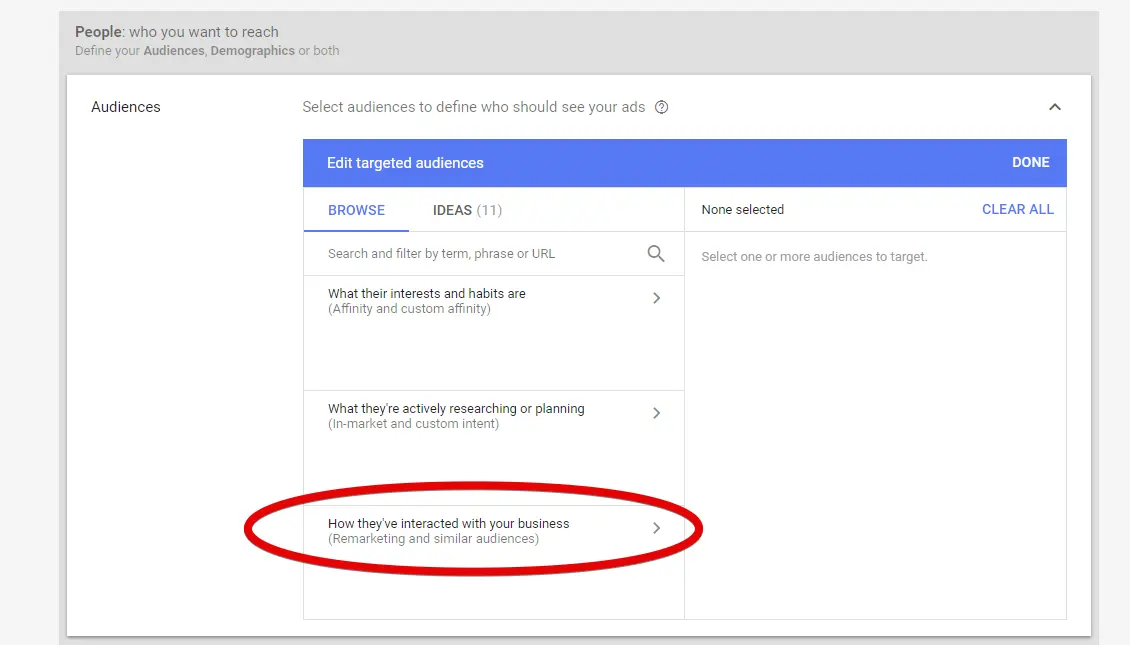Viewport: 1130px width, 645px height.
Task: Collapse the Audiences section with top chevron
Action: 1054,107
